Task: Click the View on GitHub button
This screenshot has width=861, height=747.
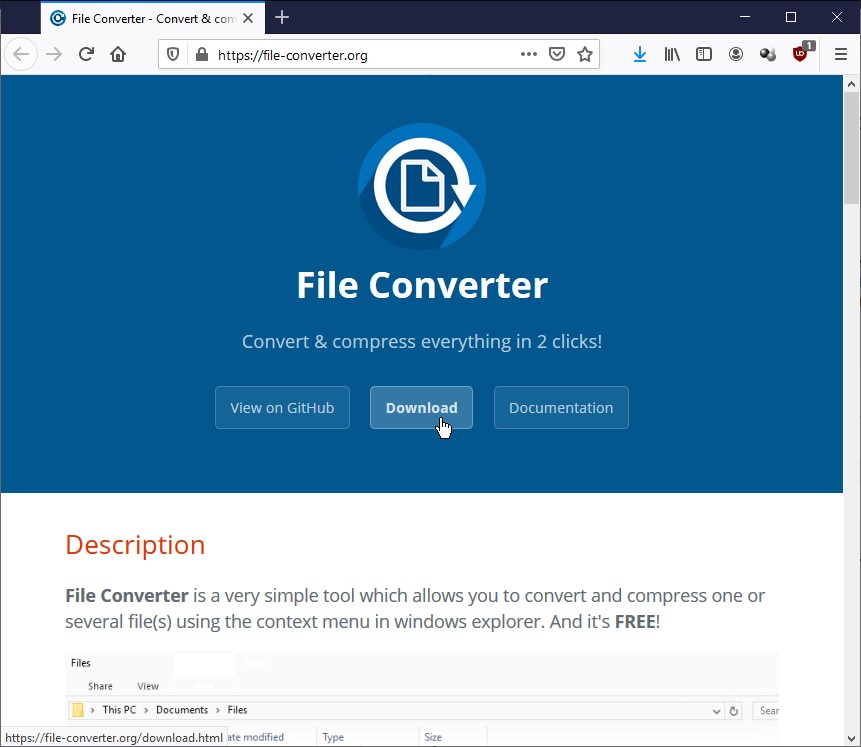Action: tap(282, 408)
